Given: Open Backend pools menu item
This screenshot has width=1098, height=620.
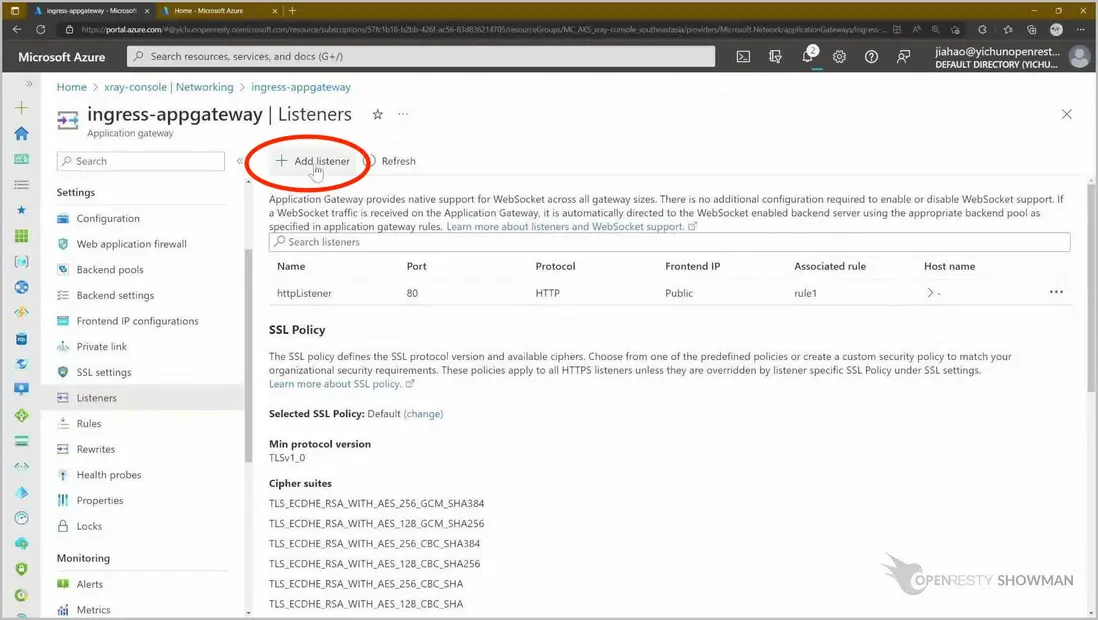Looking at the screenshot, I should [x=110, y=270].
